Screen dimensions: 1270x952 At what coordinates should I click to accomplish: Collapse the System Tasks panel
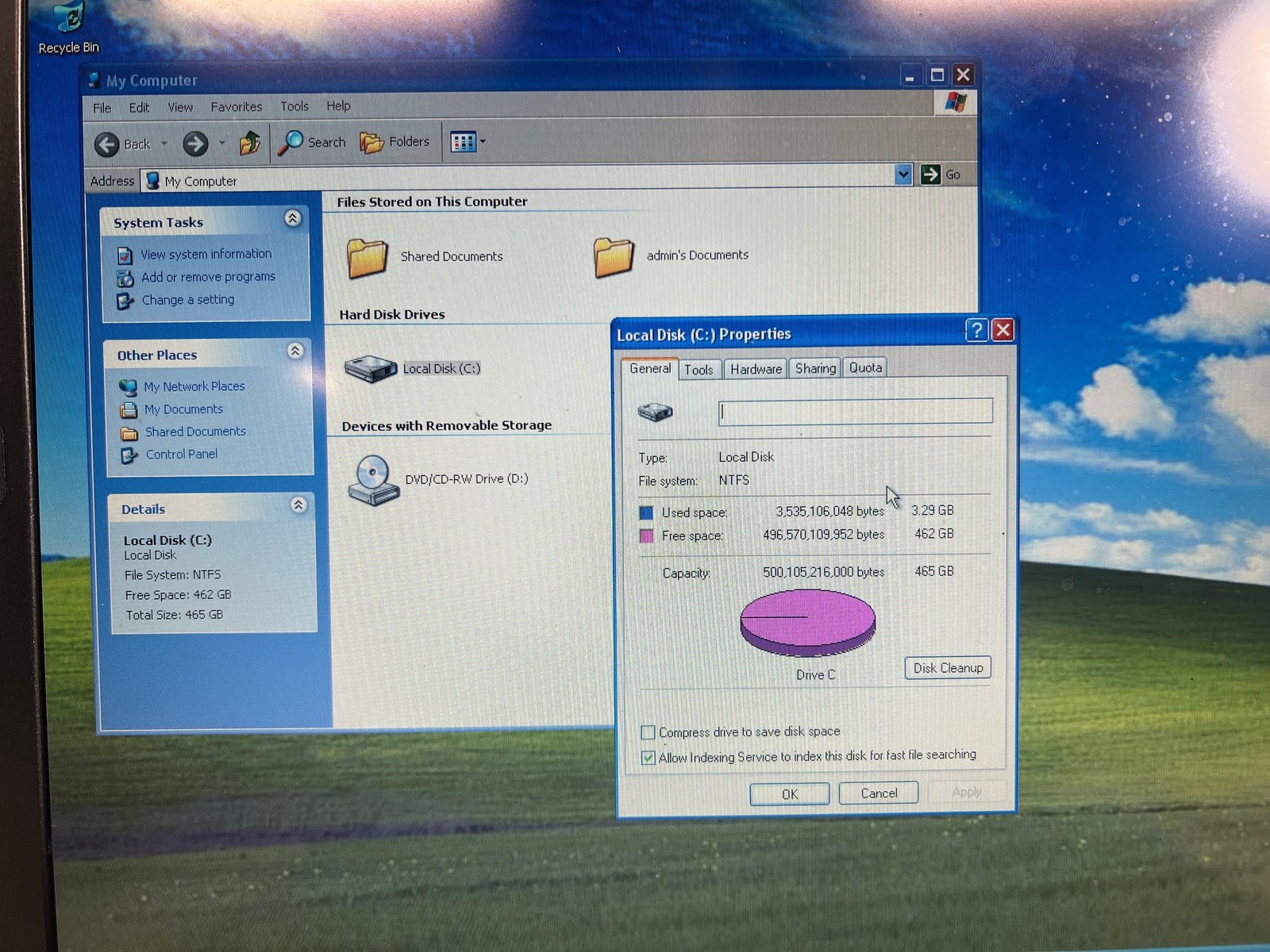click(x=292, y=219)
